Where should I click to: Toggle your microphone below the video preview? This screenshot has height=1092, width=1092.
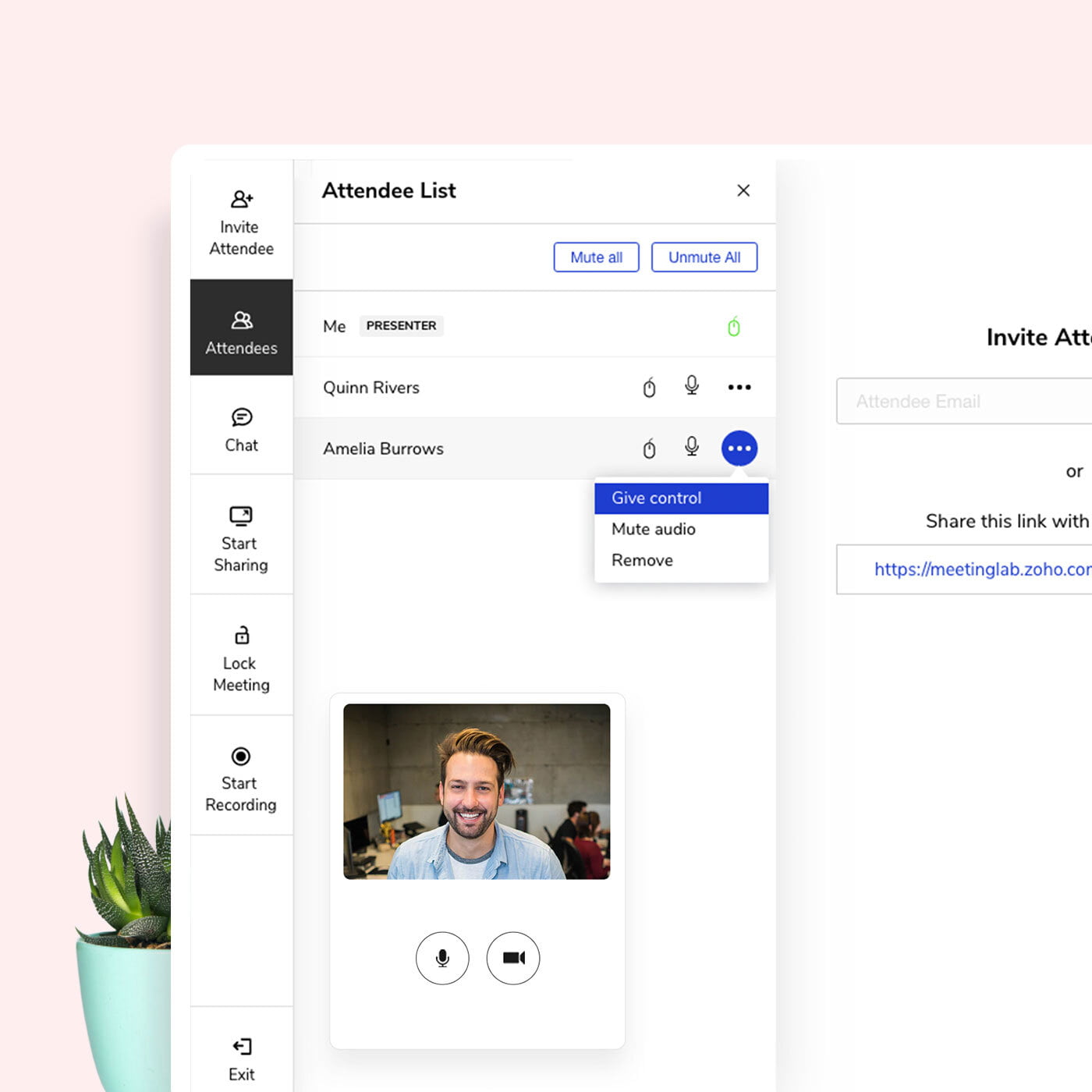point(442,958)
